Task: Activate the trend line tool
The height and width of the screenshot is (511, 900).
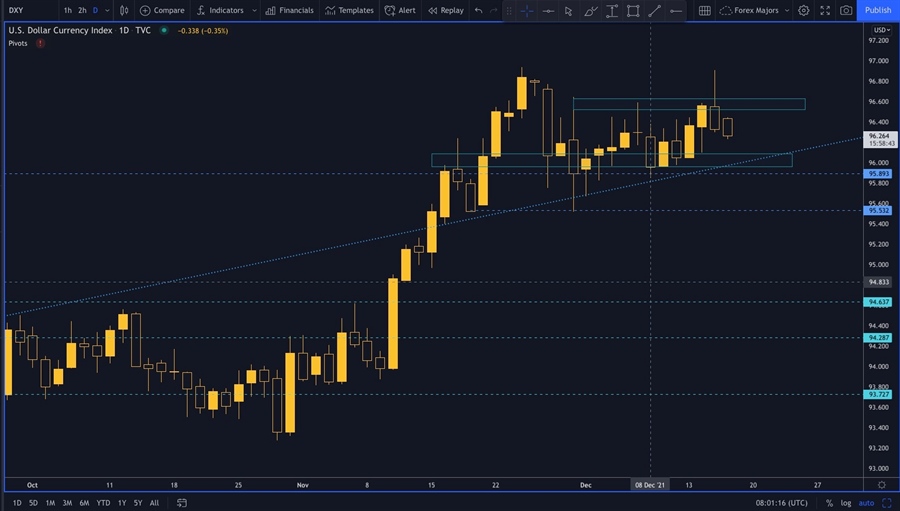Action: point(654,10)
